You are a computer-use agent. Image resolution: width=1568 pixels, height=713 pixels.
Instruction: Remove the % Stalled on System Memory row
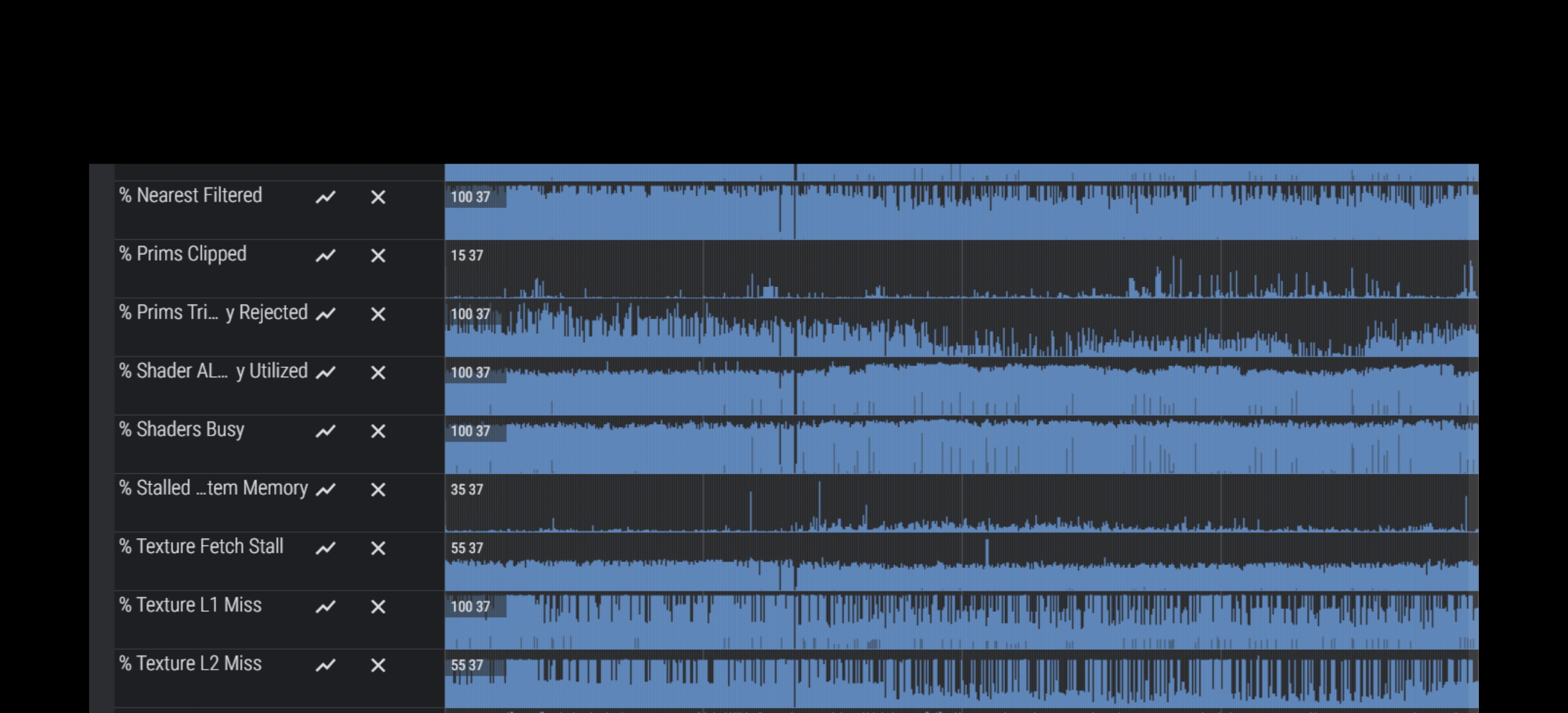(378, 490)
